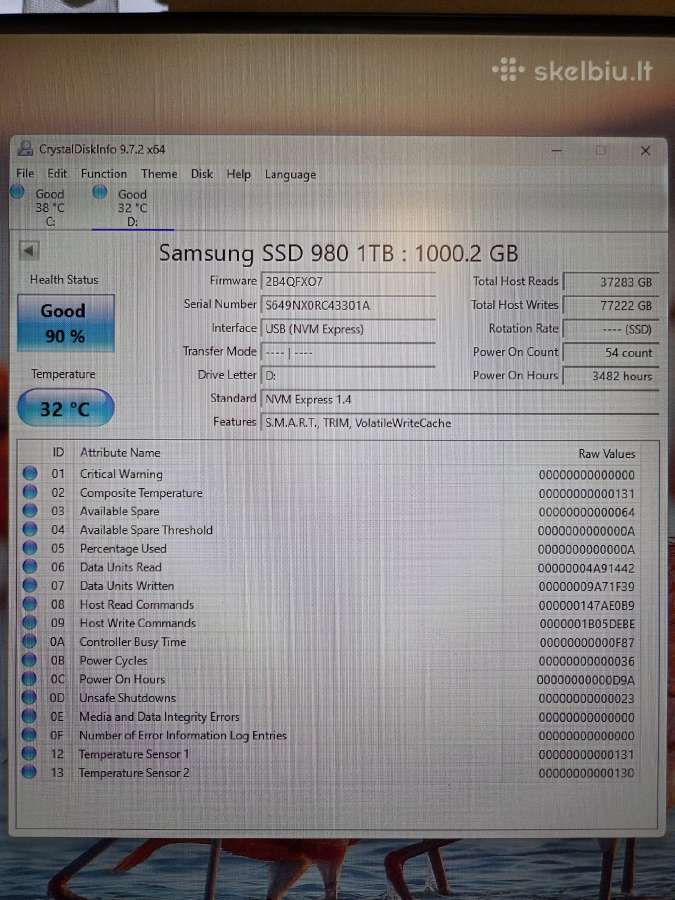Click the Features field S.M.A.R.T., TRIM

(x=459, y=423)
